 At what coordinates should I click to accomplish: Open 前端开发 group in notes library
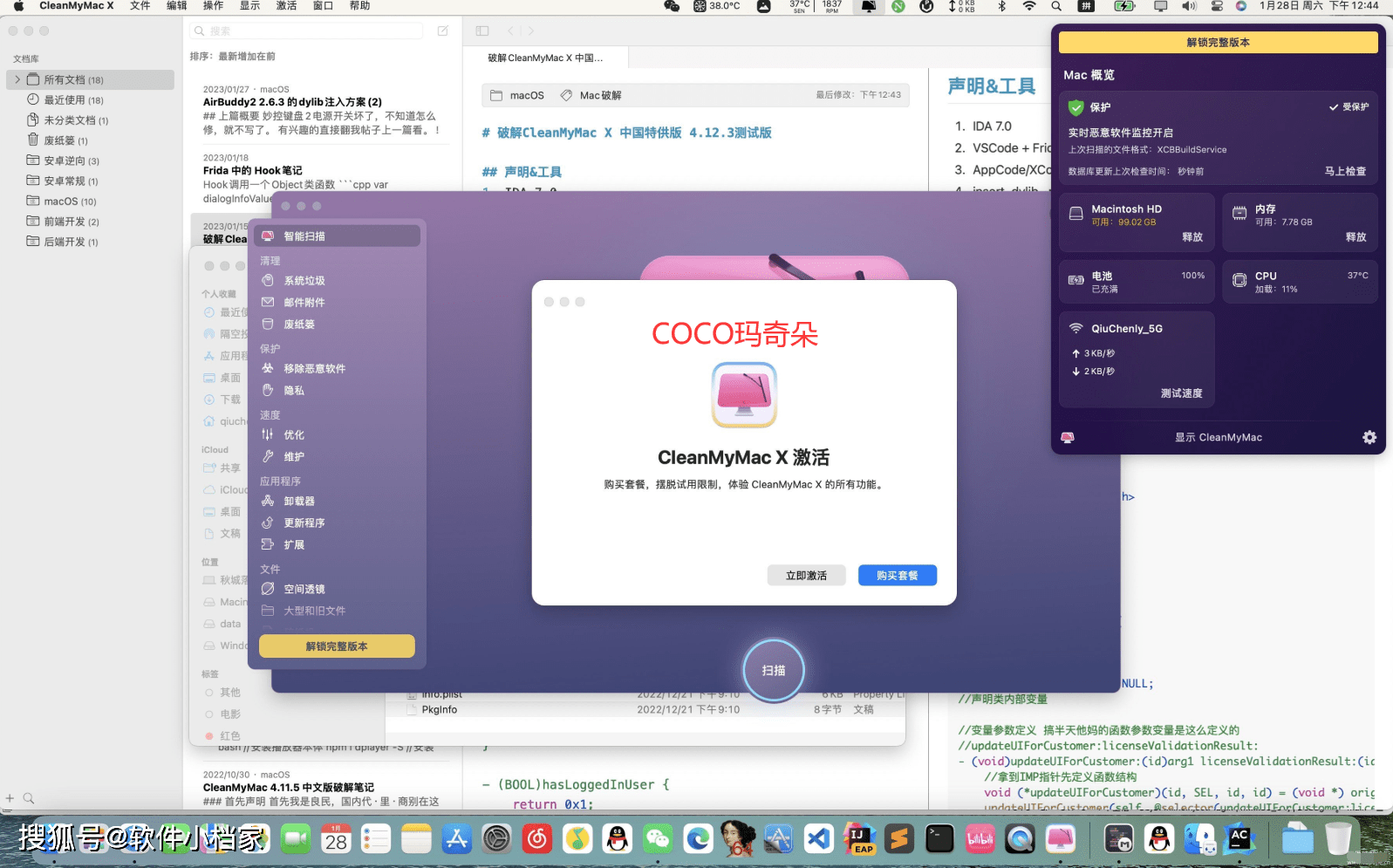click(91, 222)
